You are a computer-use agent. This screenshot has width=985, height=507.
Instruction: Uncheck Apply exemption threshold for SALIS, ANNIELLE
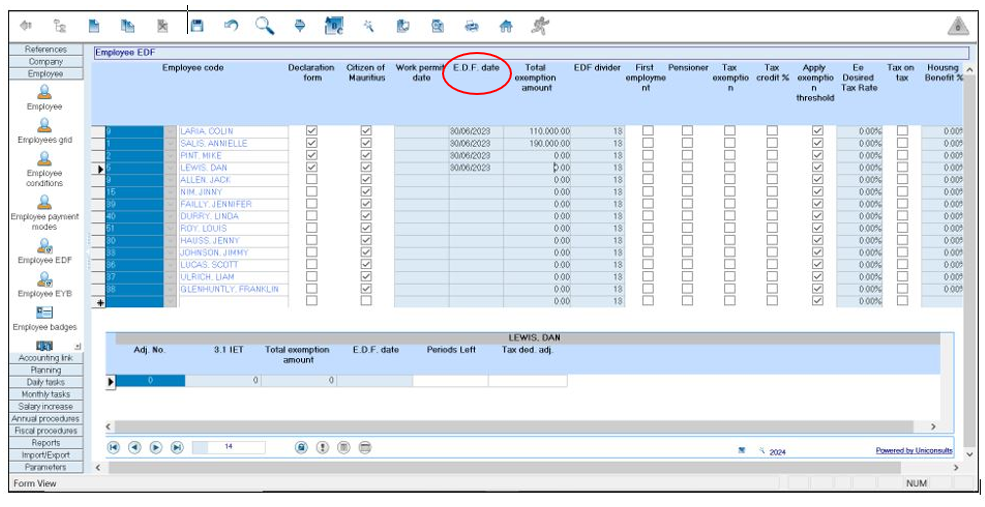tap(817, 143)
